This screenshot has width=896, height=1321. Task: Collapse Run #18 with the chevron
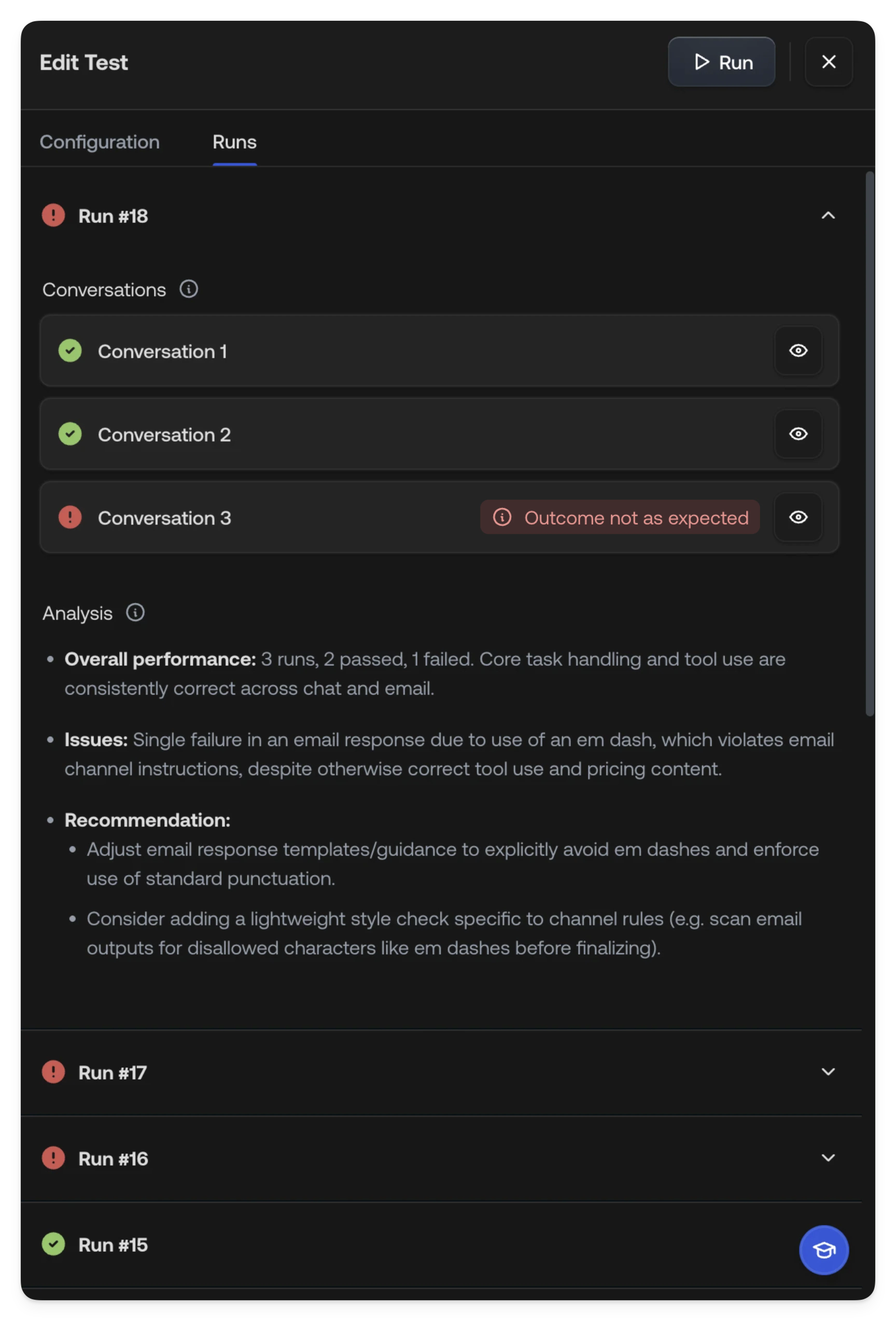click(828, 215)
